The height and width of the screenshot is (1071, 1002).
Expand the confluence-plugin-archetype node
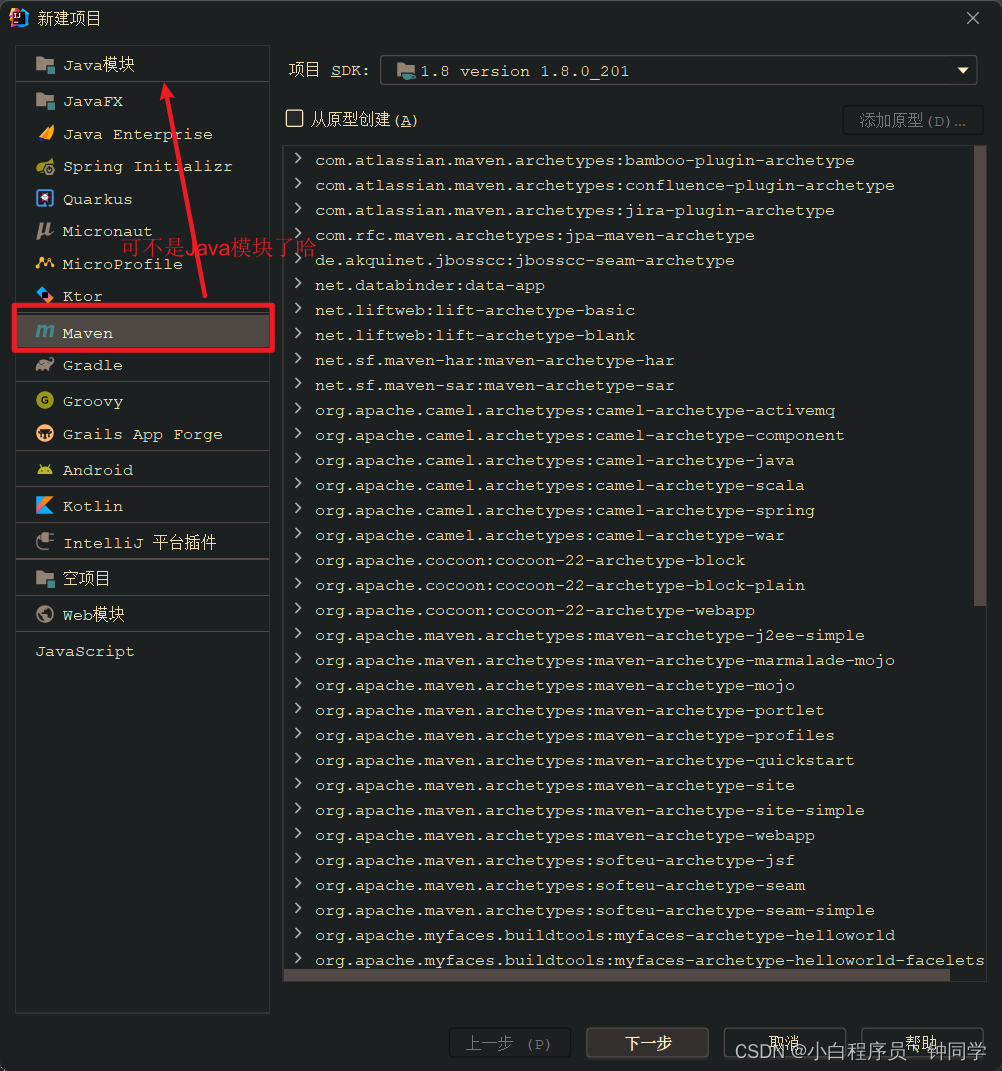click(x=298, y=184)
